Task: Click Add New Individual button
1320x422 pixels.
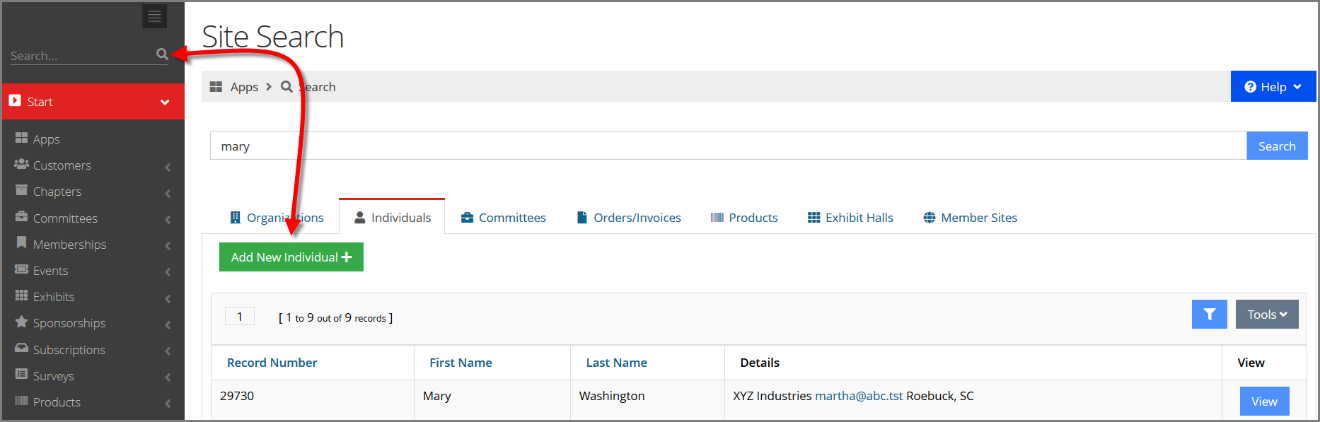Action: [291, 257]
